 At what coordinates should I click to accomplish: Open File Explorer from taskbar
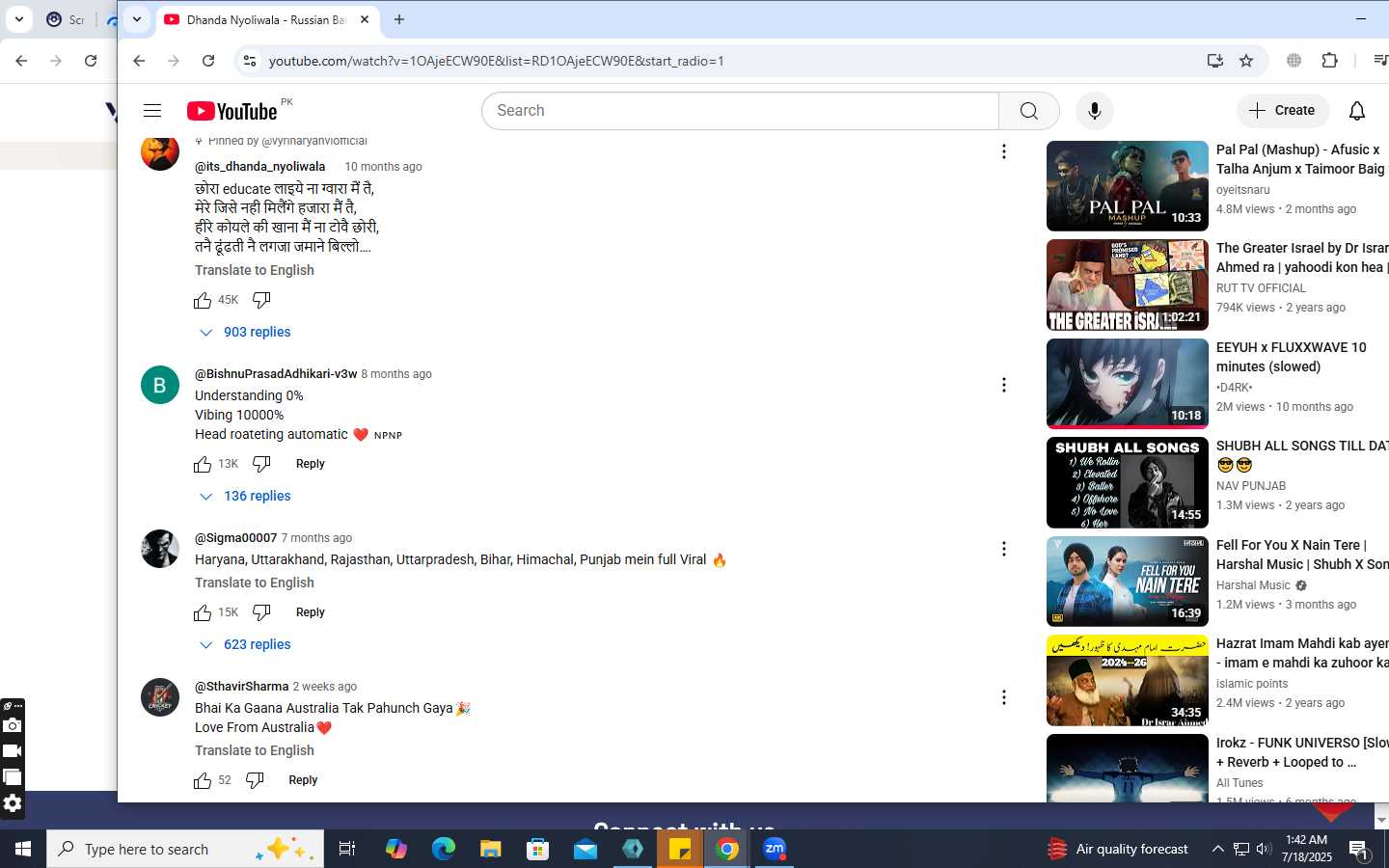[490, 849]
